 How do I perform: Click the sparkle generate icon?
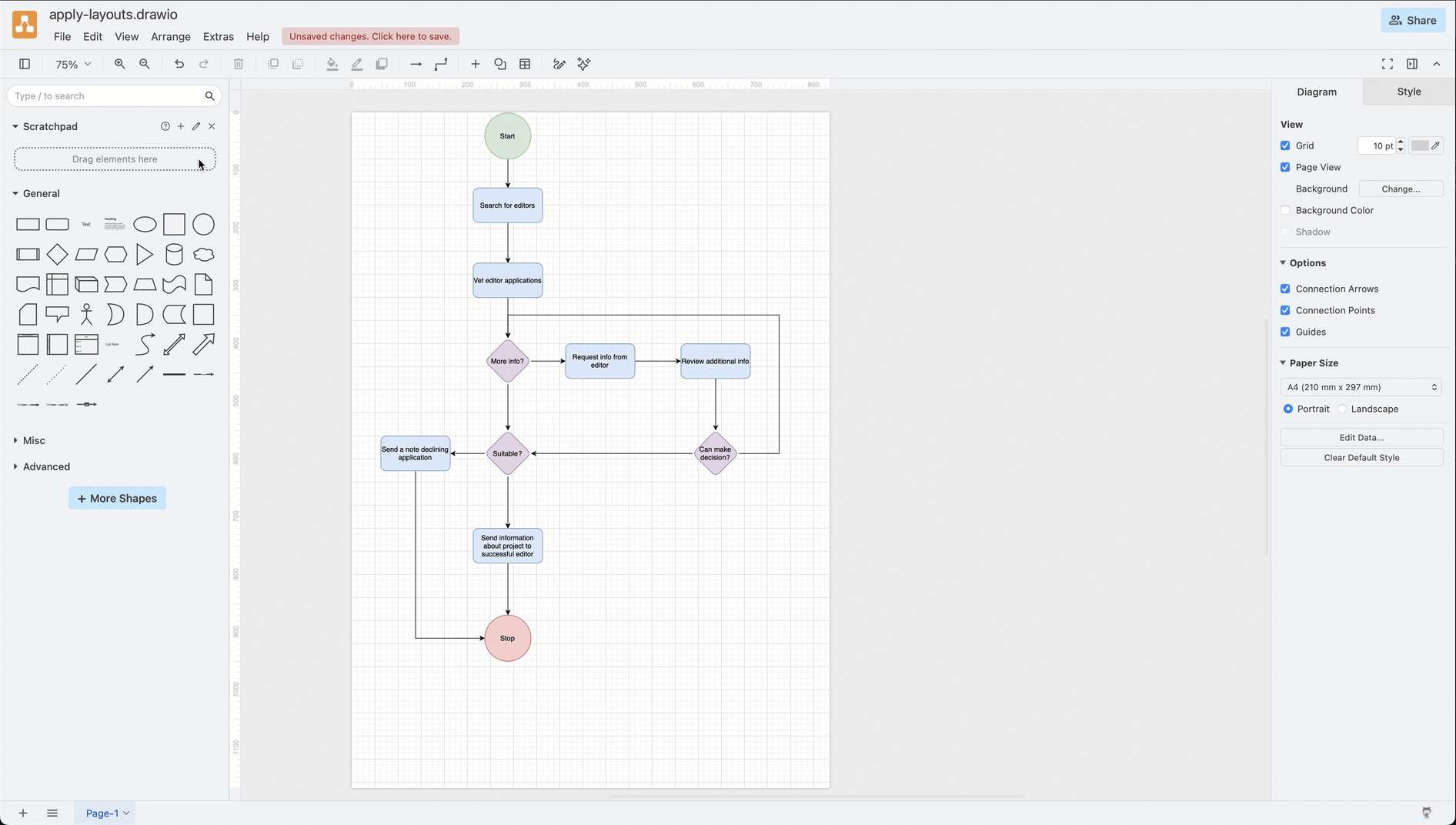[584, 64]
